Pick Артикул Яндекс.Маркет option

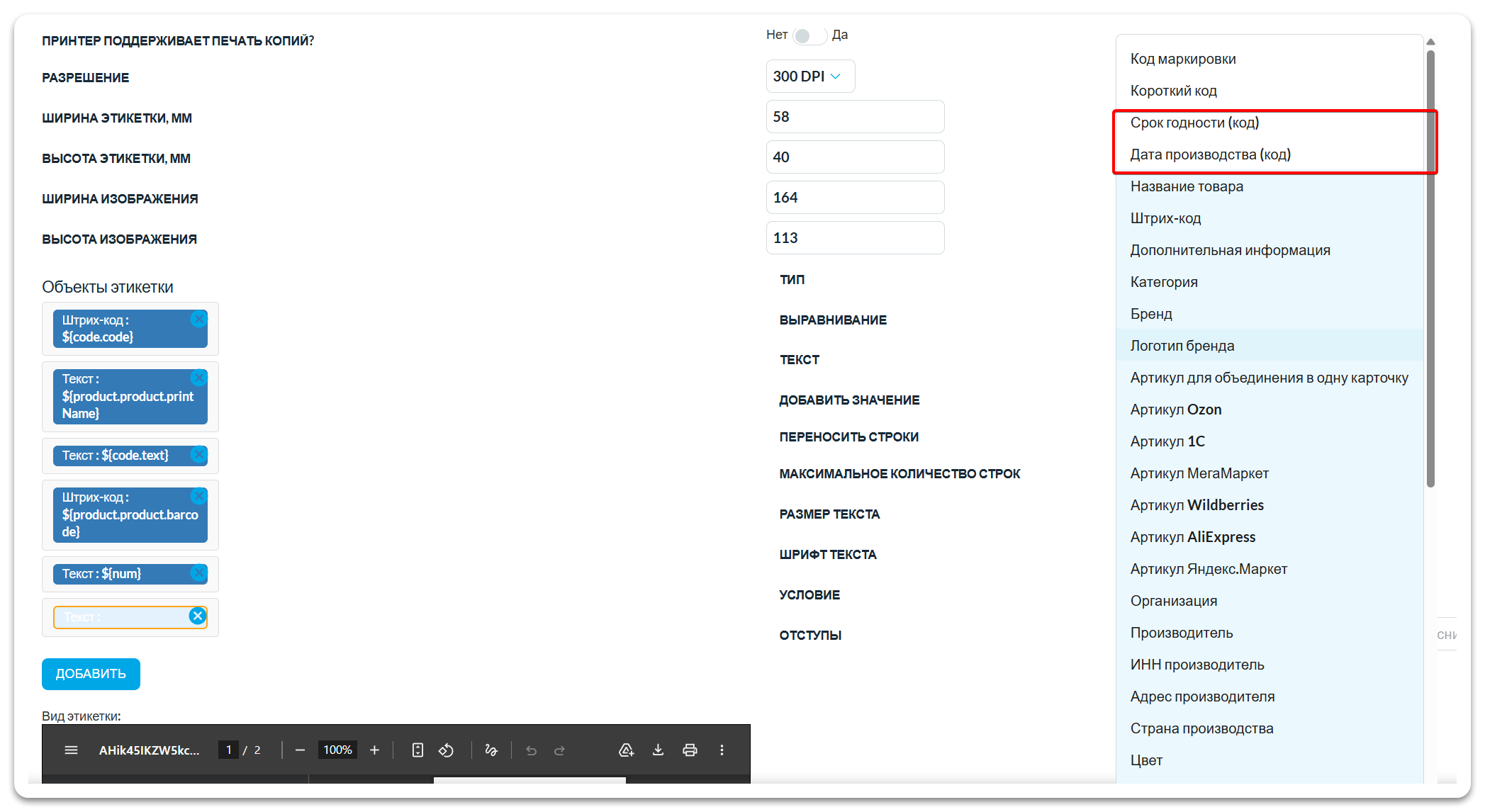[1270, 569]
